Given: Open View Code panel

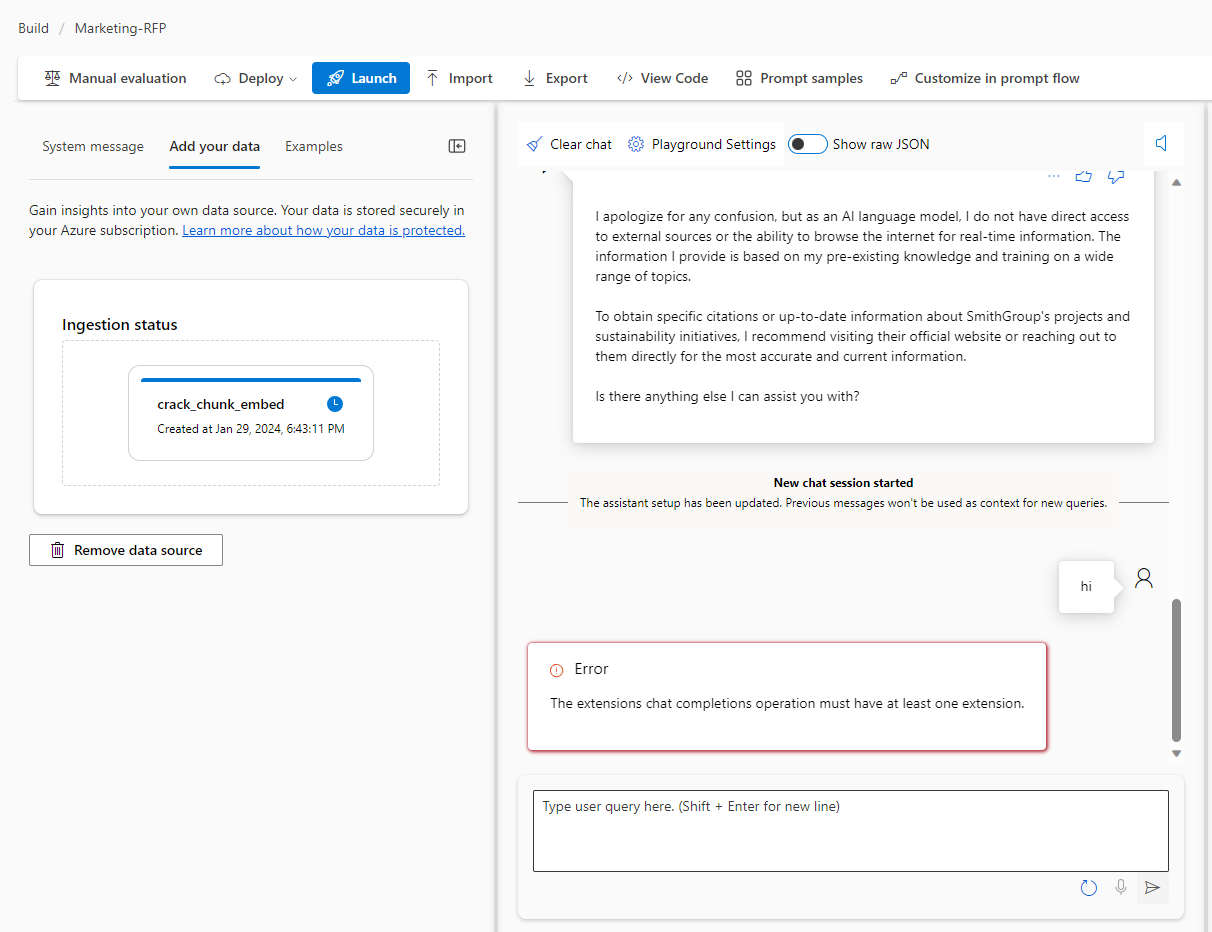Looking at the screenshot, I should (662, 77).
